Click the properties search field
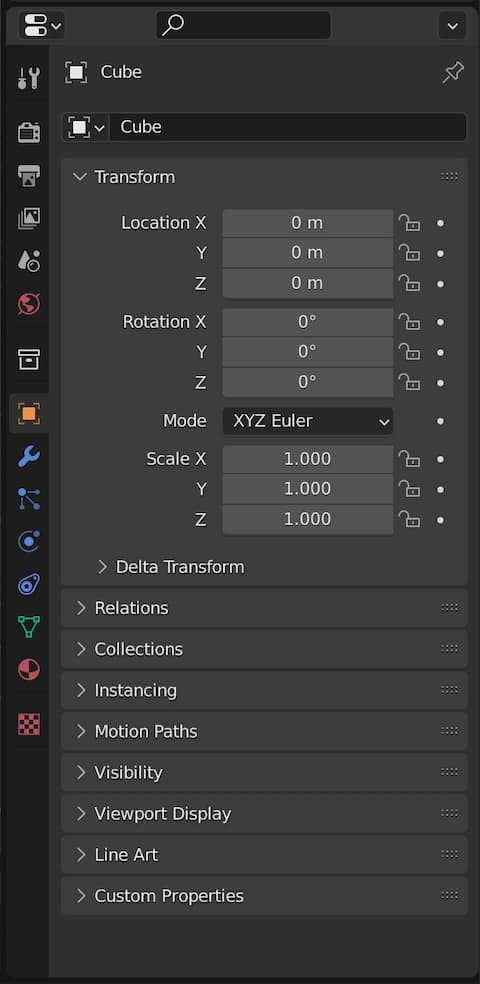The width and height of the screenshot is (480, 984). tap(243, 25)
